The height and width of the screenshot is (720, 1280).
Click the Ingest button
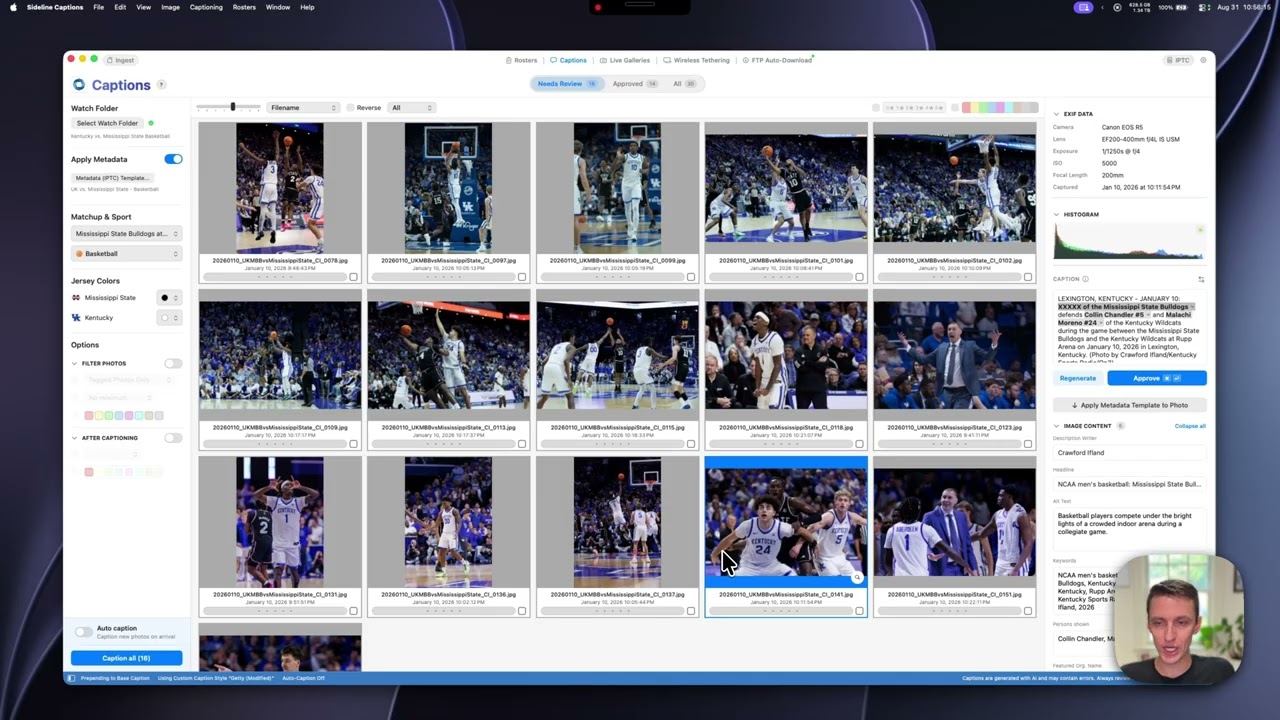(120, 60)
